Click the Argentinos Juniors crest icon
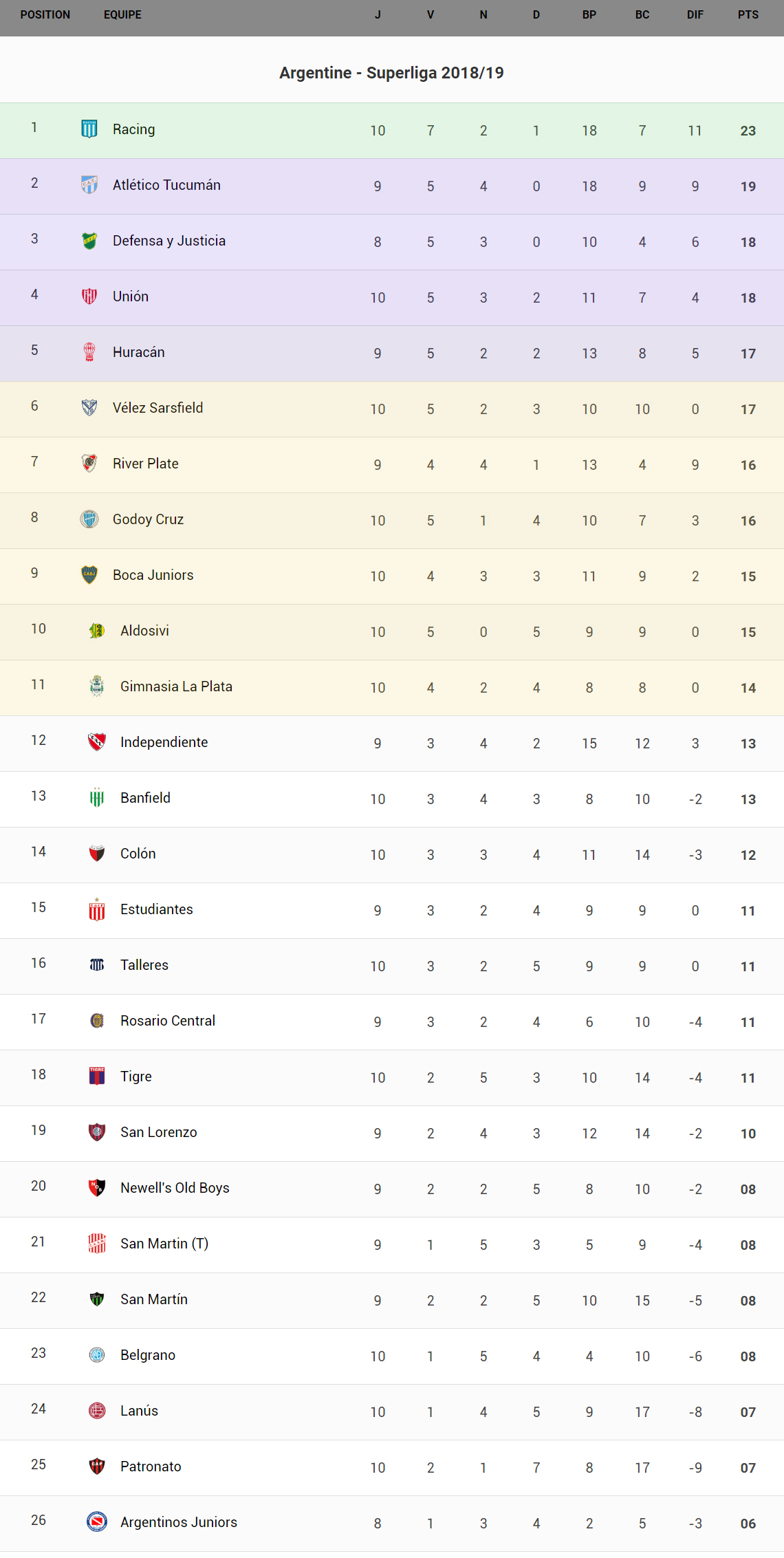The width and height of the screenshot is (784, 1558). (97, 1522)
